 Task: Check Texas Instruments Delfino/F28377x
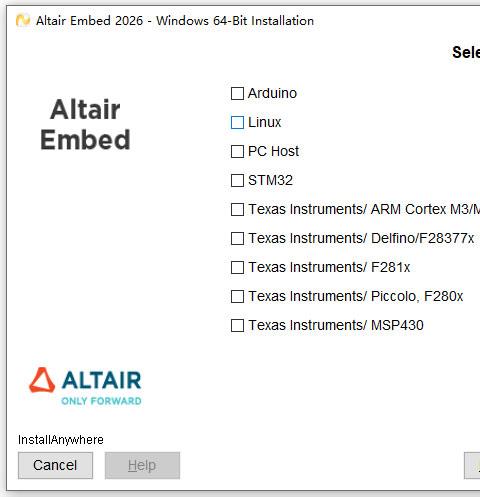click(237, 239)
